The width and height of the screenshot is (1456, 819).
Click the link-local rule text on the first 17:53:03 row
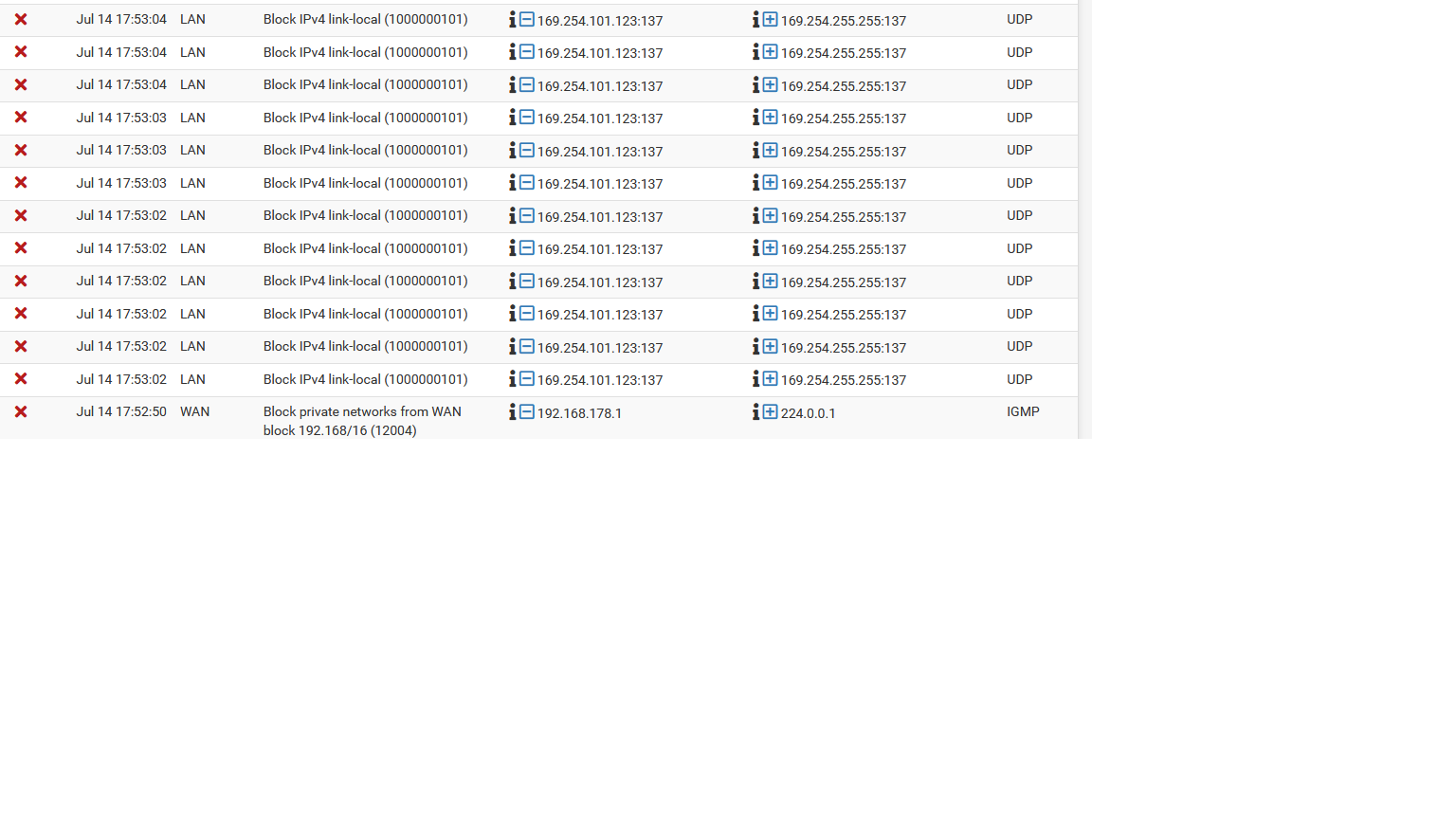[x=366, y=118]
